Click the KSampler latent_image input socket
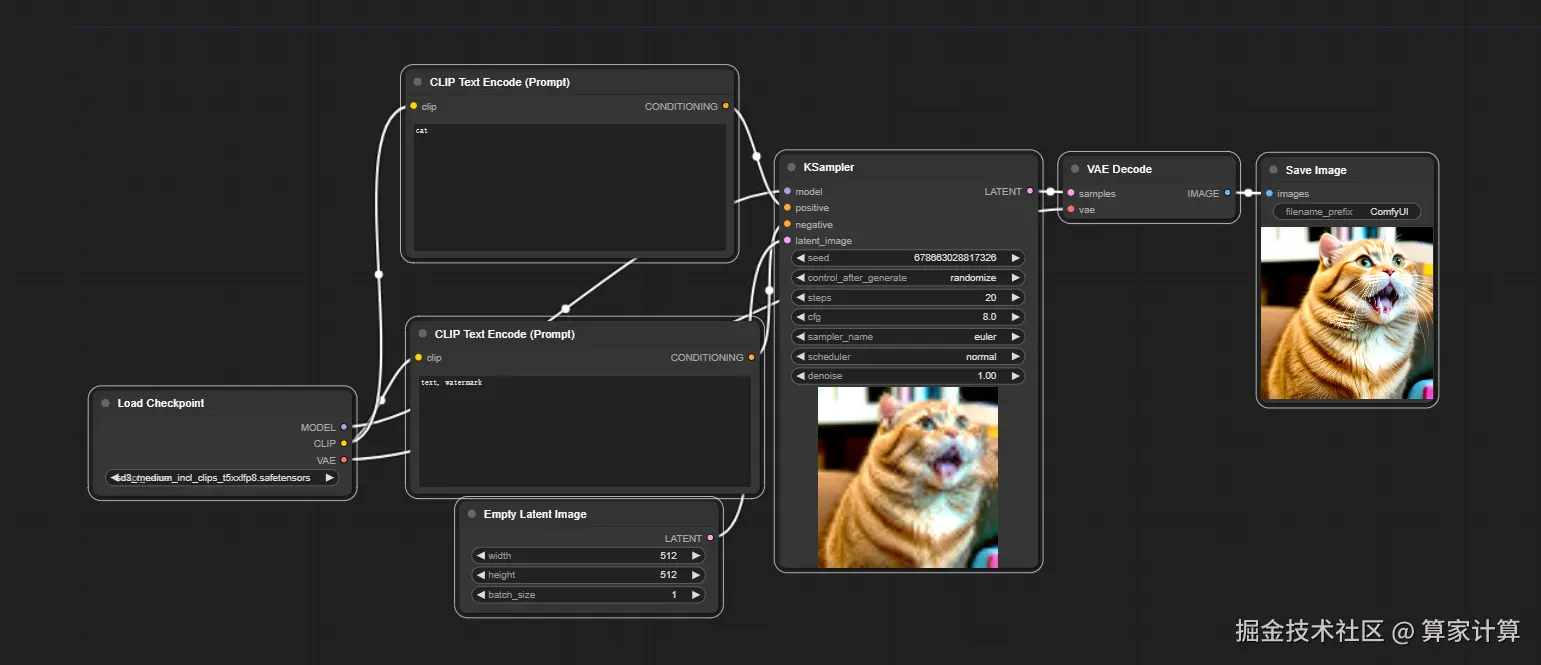1541x665 pixels. [x=787, y=240]
